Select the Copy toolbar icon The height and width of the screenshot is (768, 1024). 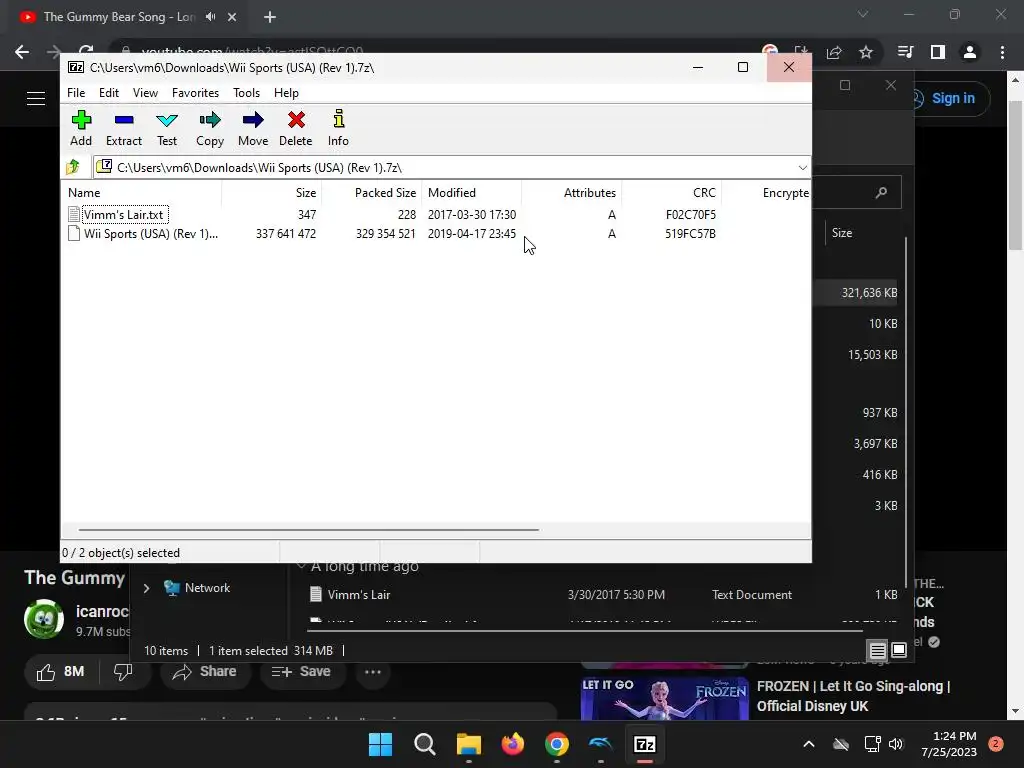coord(210,128)
